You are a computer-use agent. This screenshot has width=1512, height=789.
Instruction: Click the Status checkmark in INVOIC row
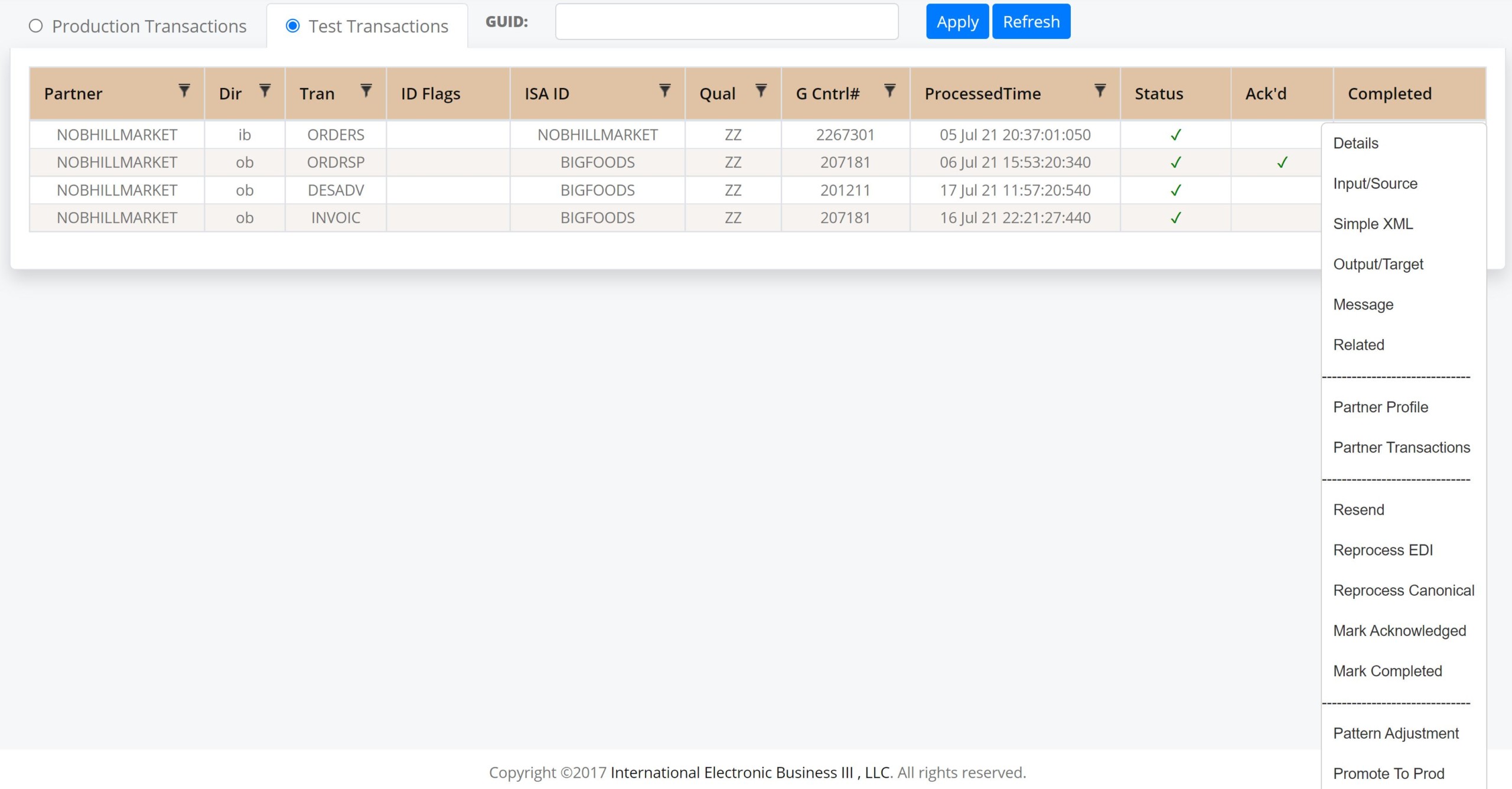point(1175,218)
